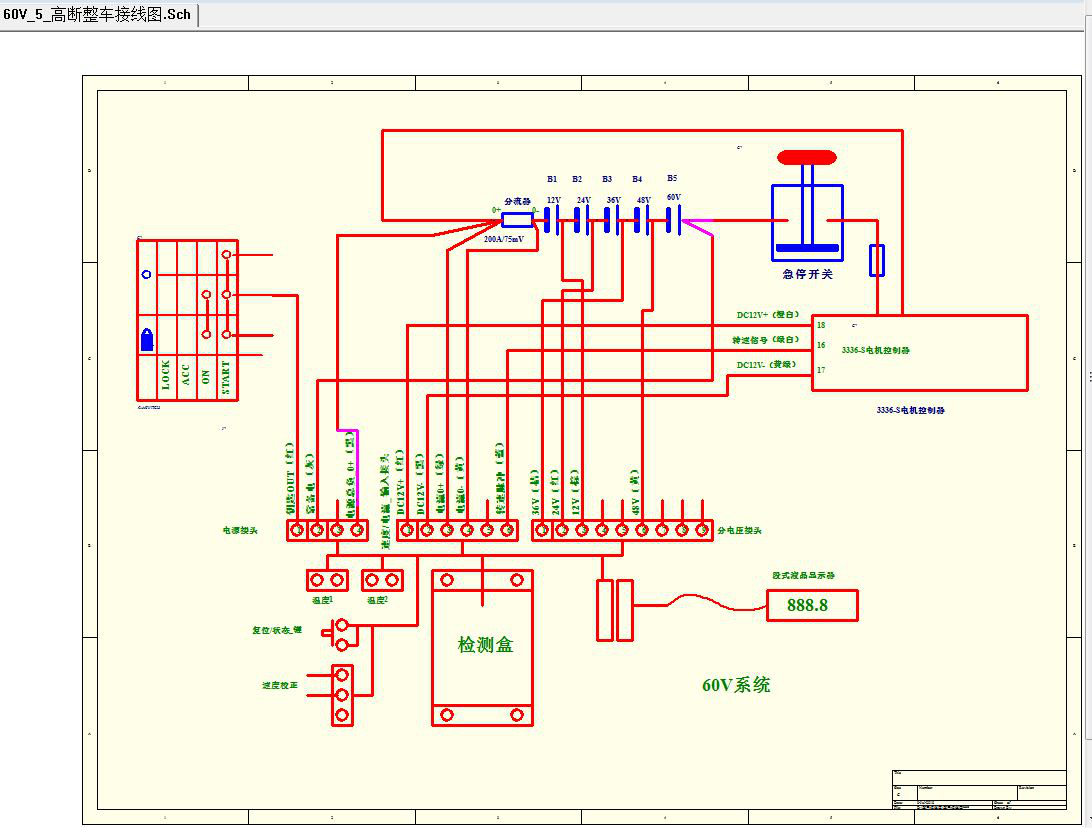Select the blue fuse symbol beside emergency switch
The width and height of the screenshot is (1092, 828).
[877, 260]
